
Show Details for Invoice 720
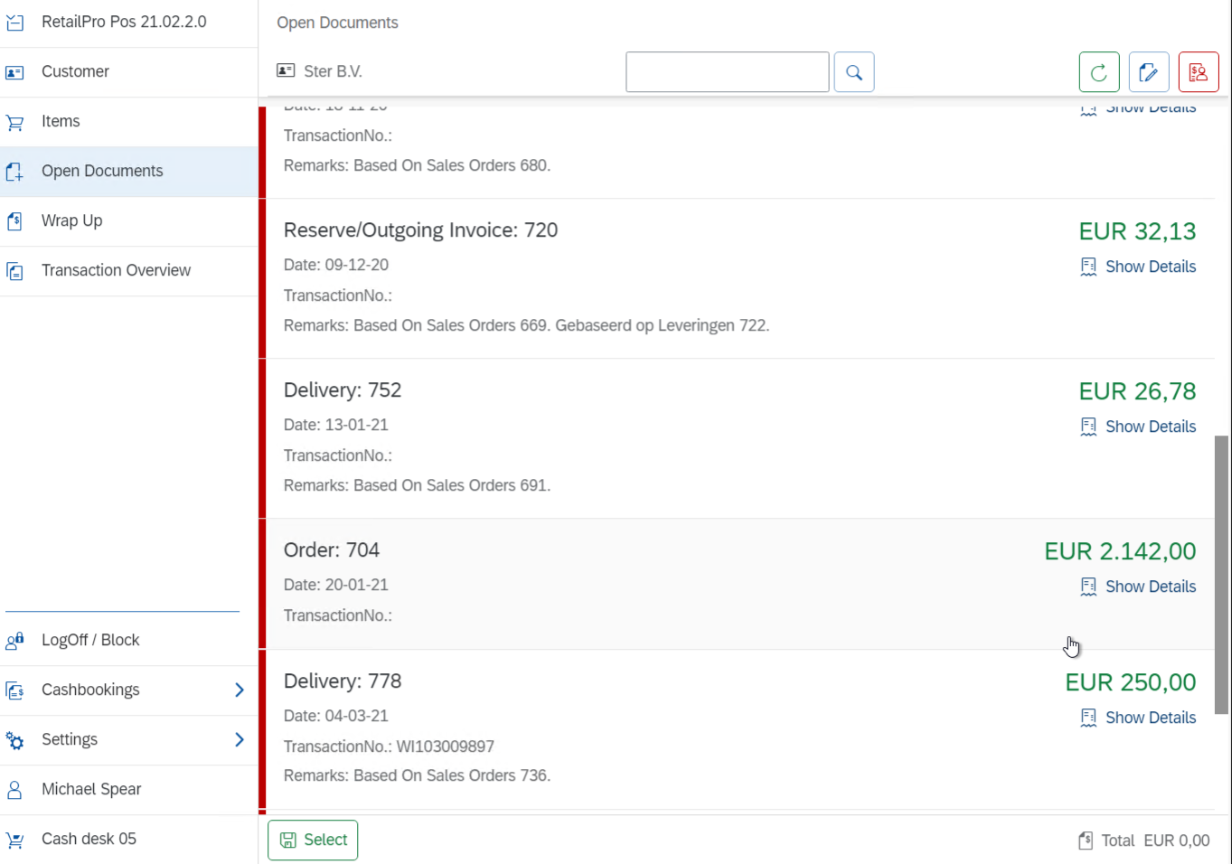click(1149, 267)
